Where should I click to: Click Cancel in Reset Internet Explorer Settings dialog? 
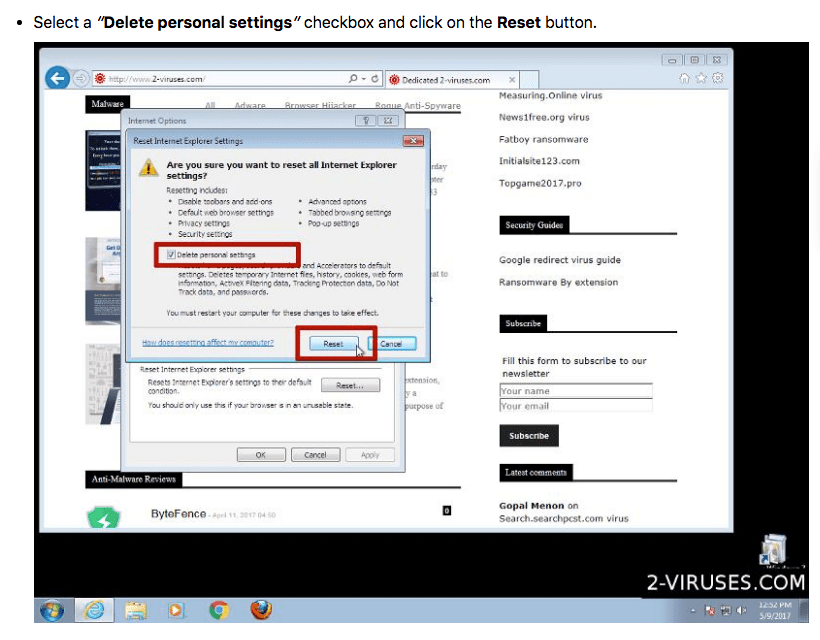pos(392,344)
